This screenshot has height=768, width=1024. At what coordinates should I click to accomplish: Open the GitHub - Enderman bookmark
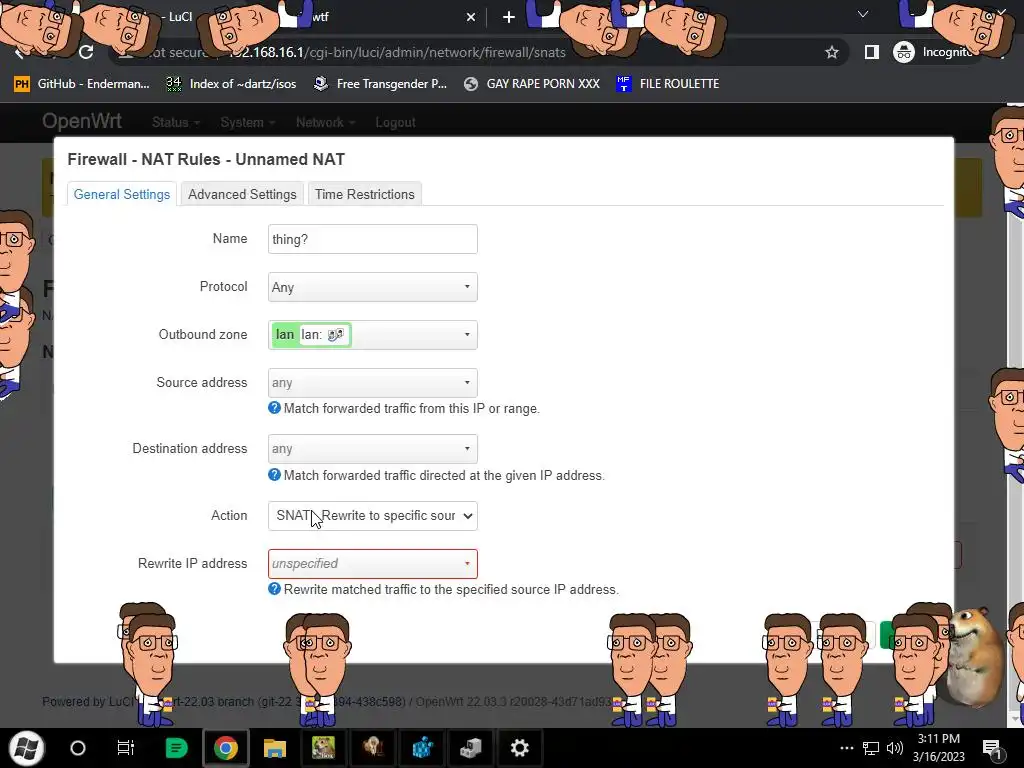pos(82,84)
